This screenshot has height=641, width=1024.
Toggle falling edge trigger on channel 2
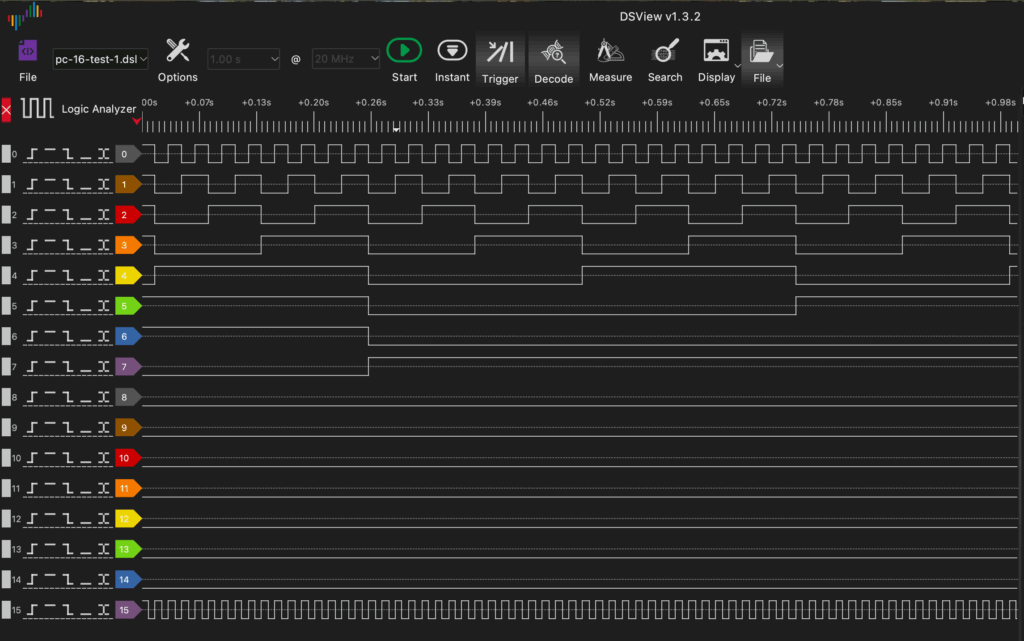point(69,215)
